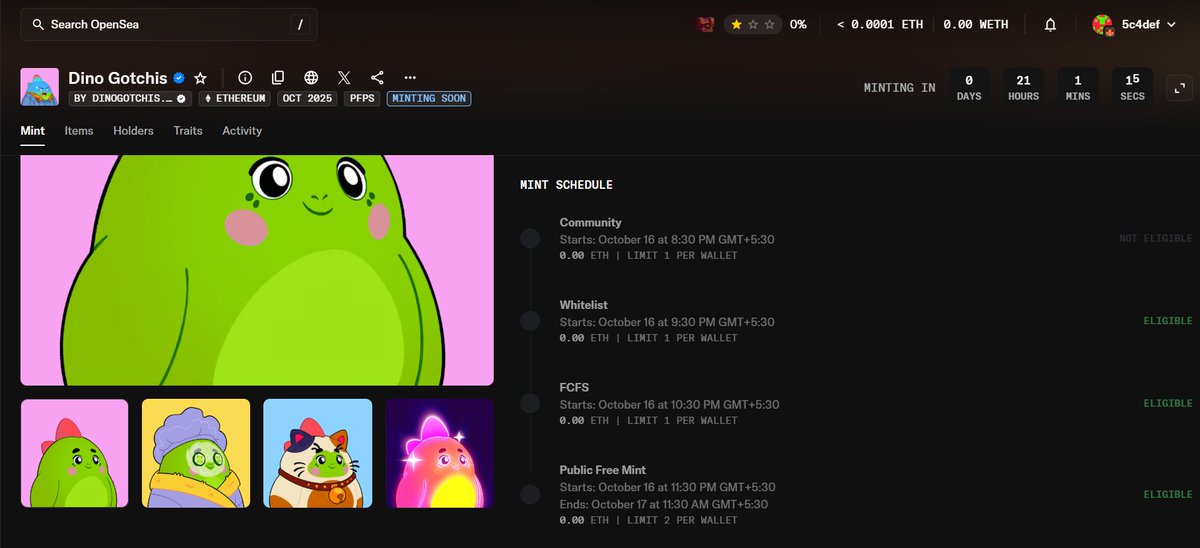The height and width of the screenshot is (548, 1200).
Task: Click the MINT SCHEDULE heading
Action: (x=566, y=185)
